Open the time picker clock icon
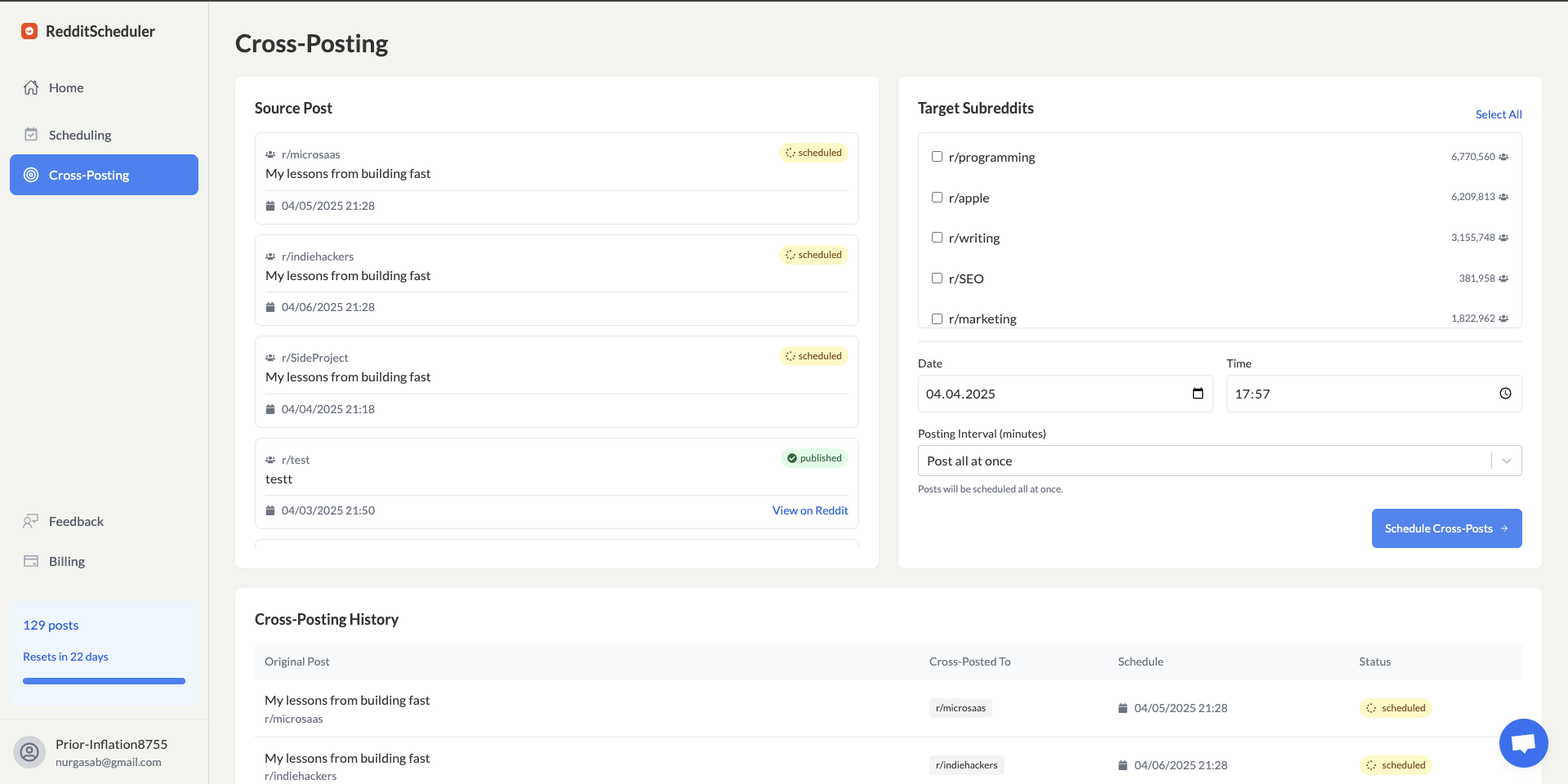Screen dimensions: 1568x784 1505,394
